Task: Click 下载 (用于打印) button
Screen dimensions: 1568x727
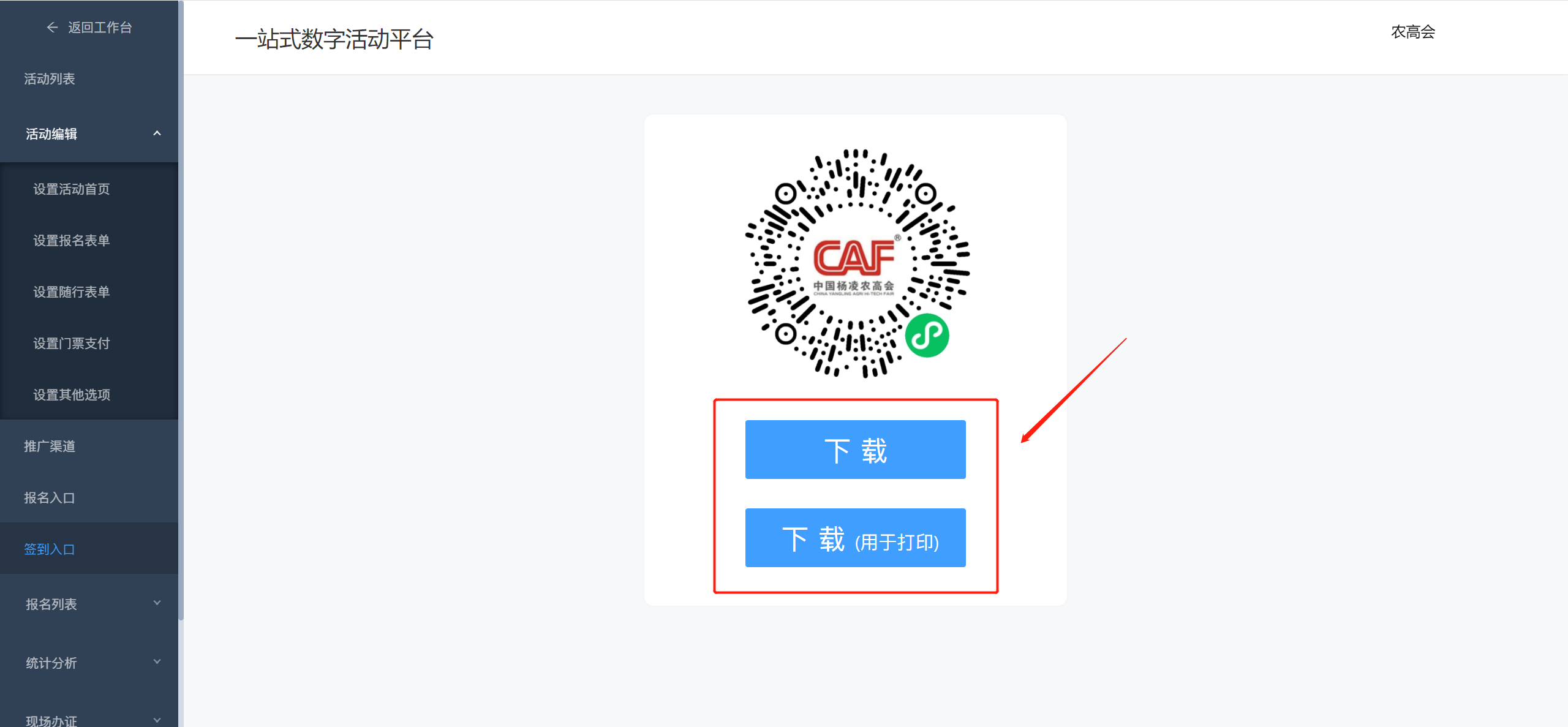Action: (855, 538)
